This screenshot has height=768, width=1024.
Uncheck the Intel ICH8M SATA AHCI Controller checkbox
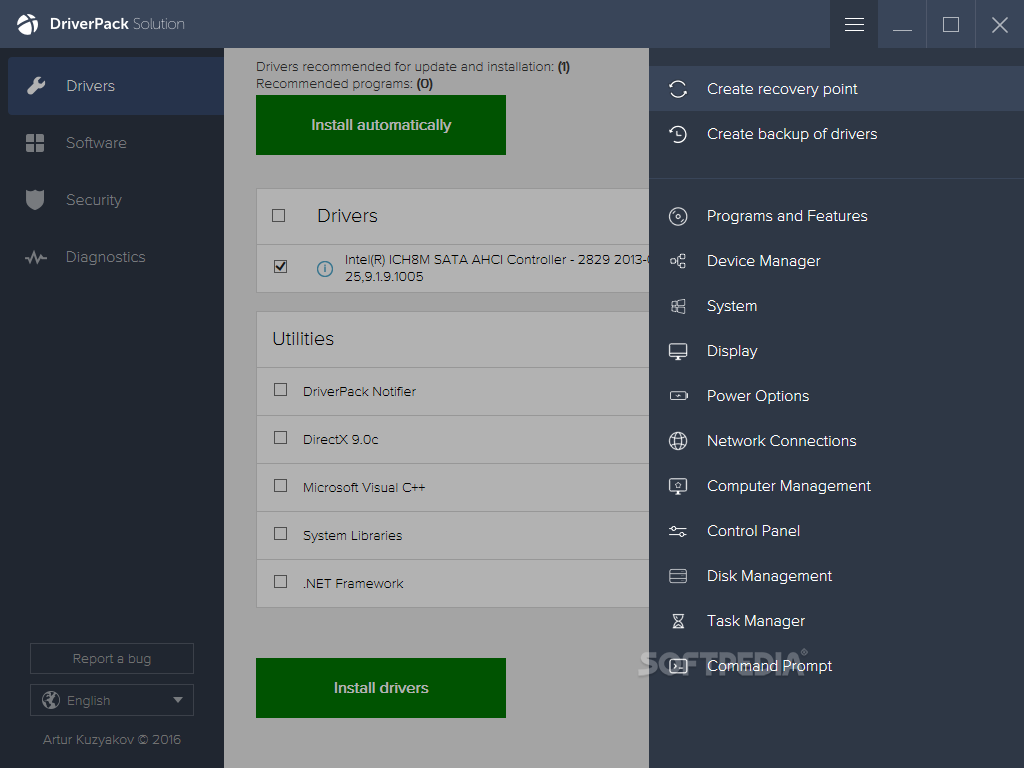pos(280,266)
